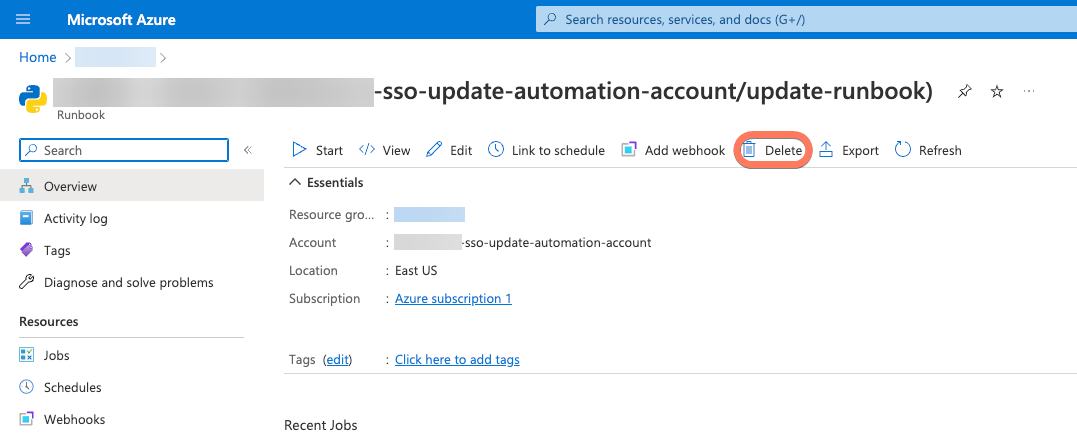Click here to add tags link

coord(457,360)
